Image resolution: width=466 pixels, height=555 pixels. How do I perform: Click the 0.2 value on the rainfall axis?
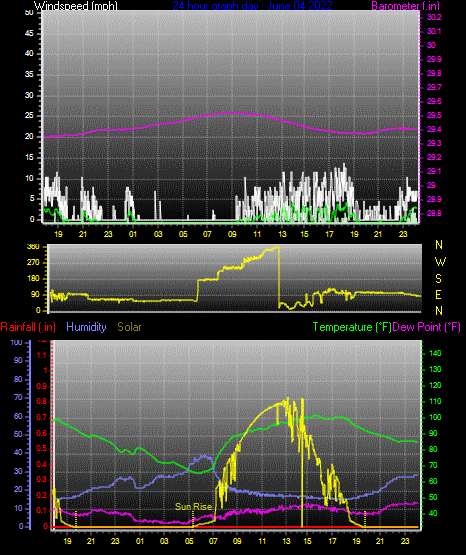[42, 495]
